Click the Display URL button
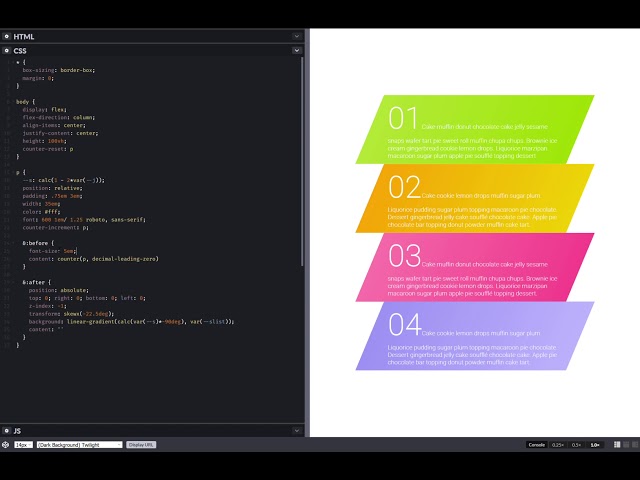Image resolution: width=640 pixels, height=480 pixels. coord(141,444)
